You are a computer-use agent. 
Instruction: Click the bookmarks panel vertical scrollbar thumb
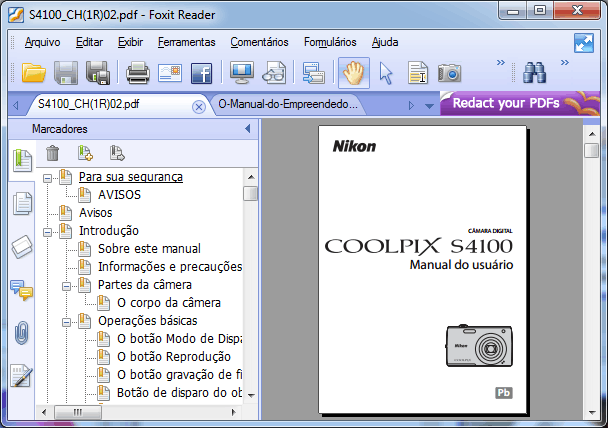(250, 193)
